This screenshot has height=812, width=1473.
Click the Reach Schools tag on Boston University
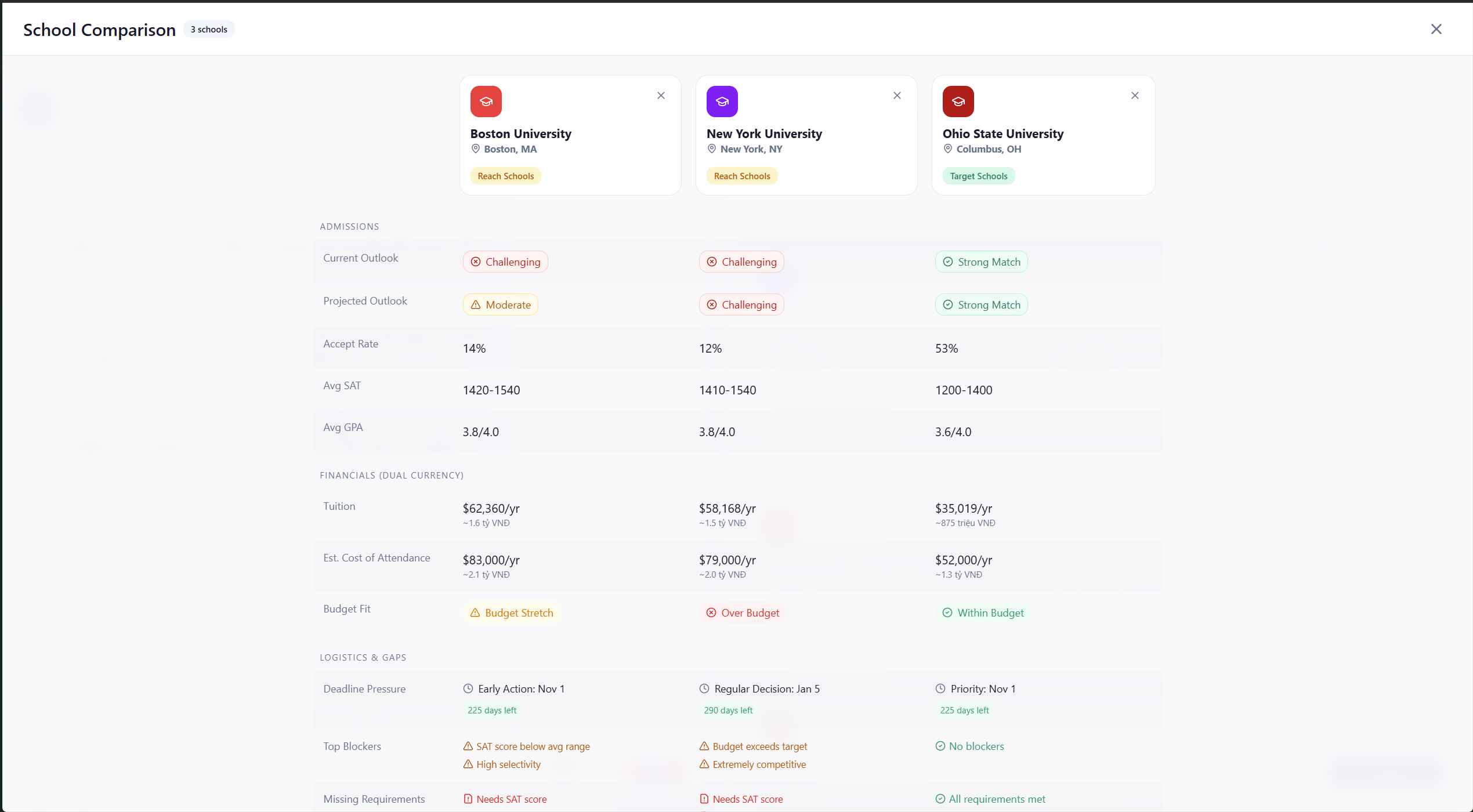click(x=505, y=176)
